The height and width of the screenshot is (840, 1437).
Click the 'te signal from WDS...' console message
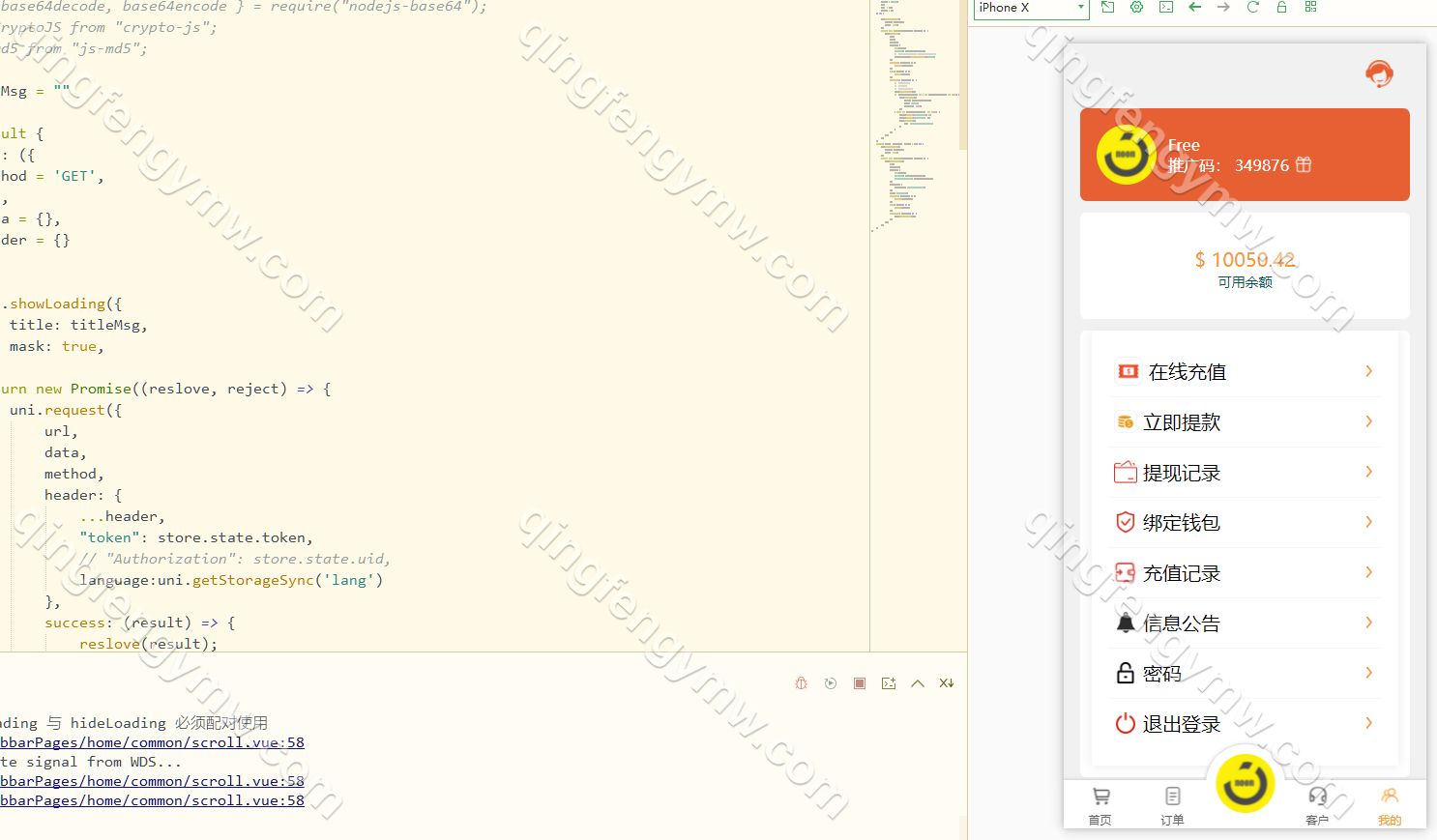(91, 762)
